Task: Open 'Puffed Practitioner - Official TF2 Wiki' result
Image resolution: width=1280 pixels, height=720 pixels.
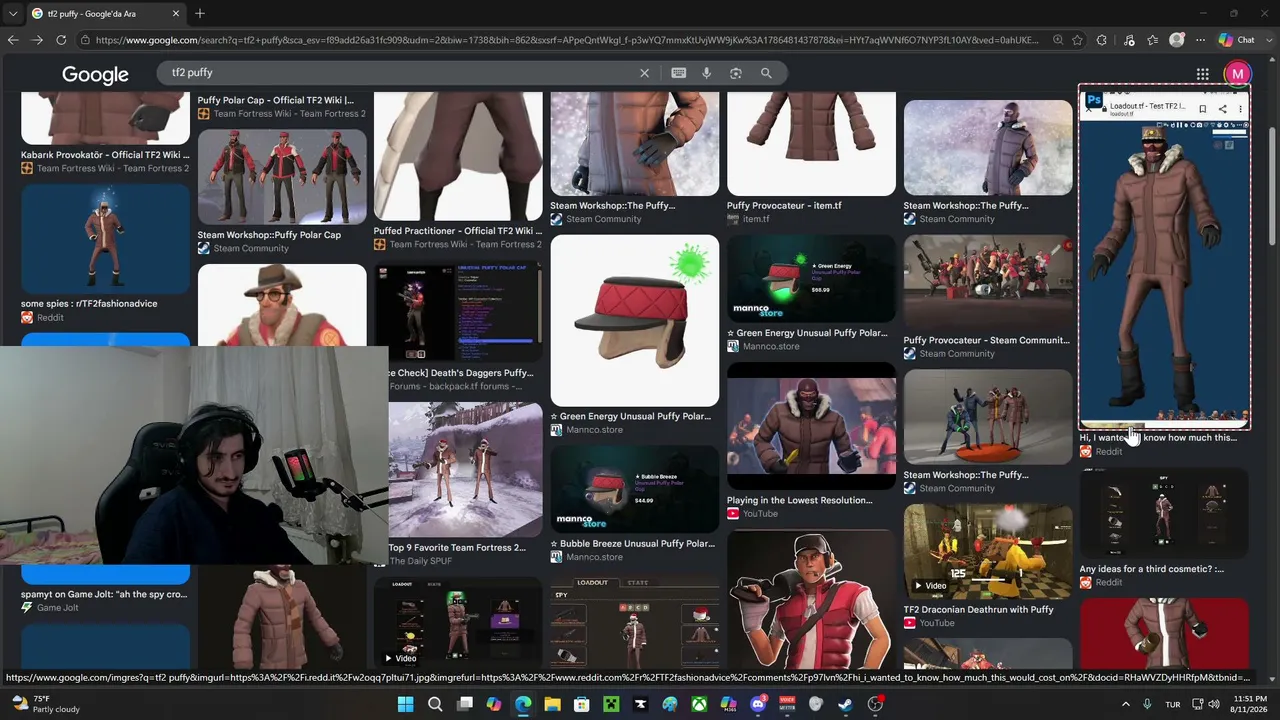Action: tap(457, 231)
